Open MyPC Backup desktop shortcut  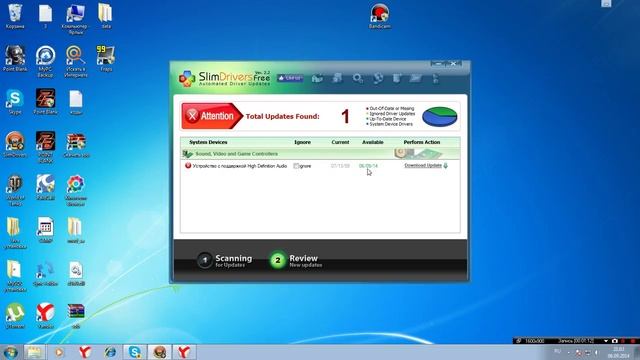click(x=45, y=61)
